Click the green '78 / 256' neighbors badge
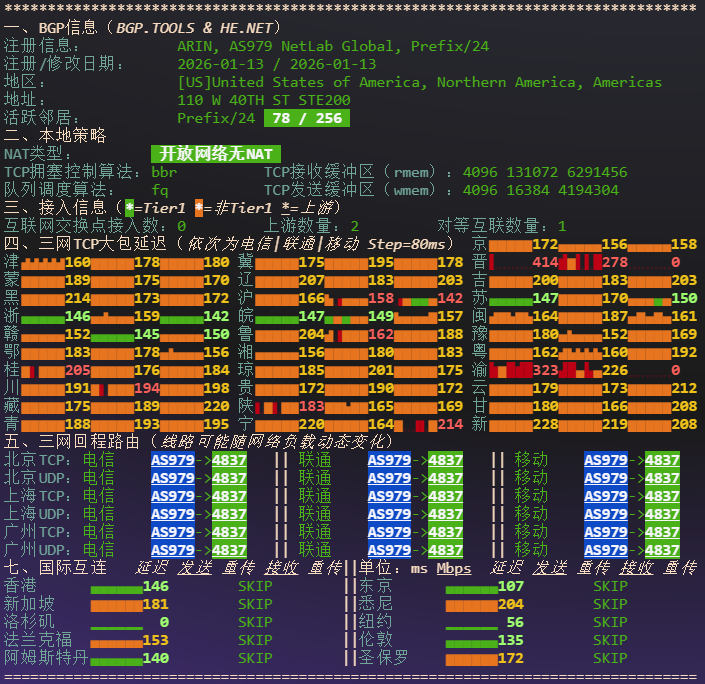The height and width of the screenshot is (684, 705). tap(307, 118)
